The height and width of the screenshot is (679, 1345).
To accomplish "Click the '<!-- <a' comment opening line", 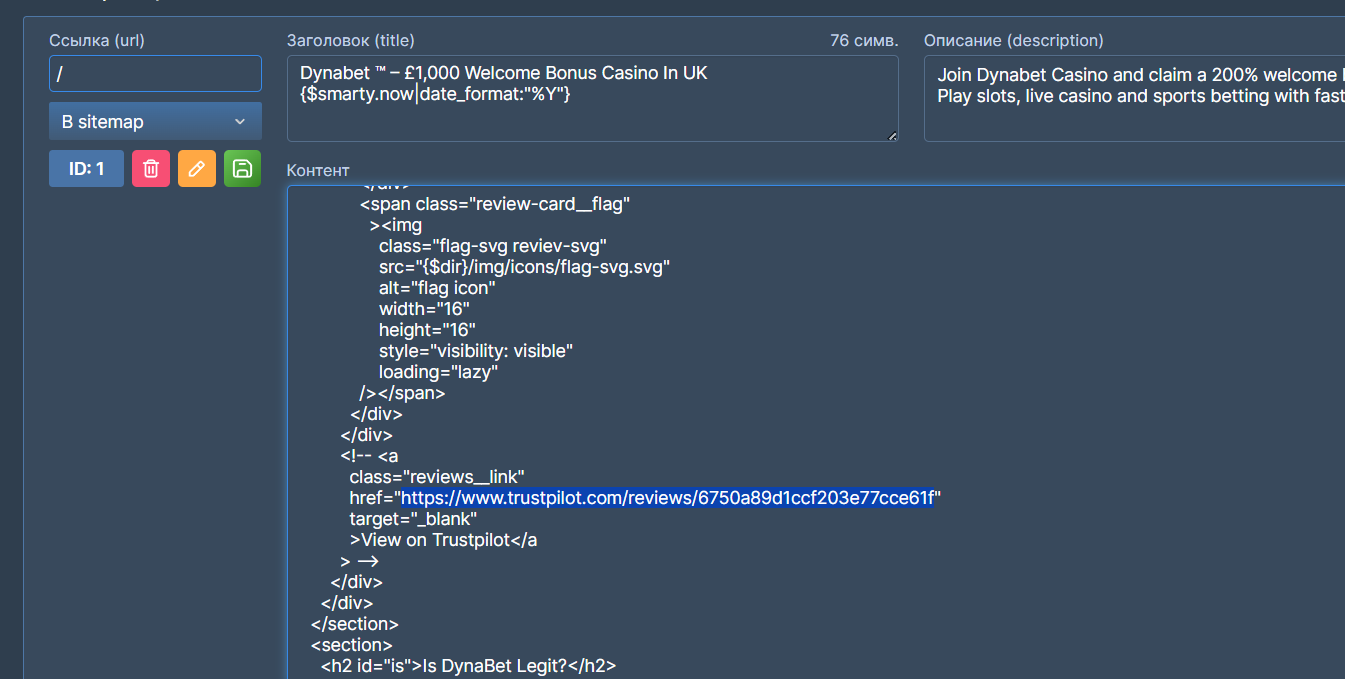I will pos(369,456).
